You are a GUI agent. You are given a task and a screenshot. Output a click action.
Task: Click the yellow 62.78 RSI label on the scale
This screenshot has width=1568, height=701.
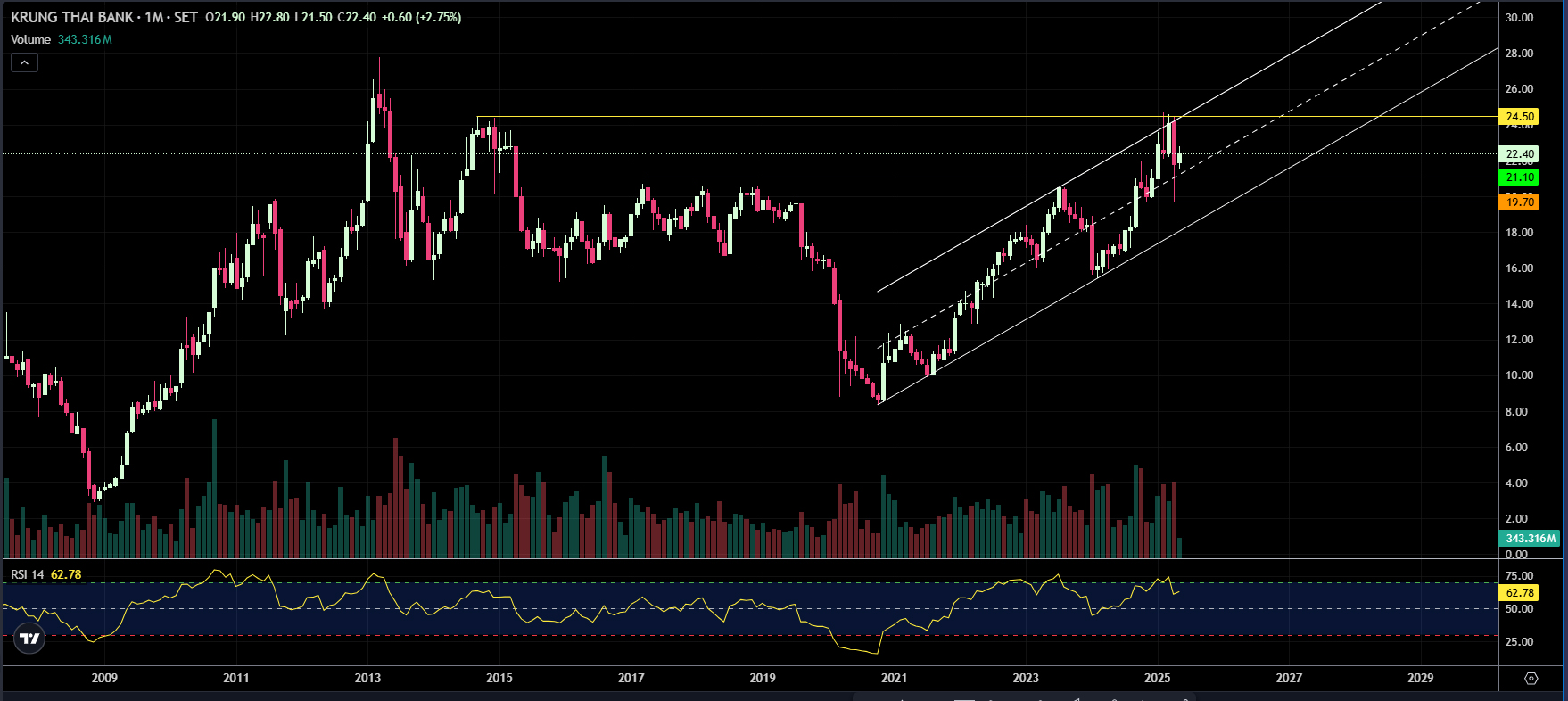click(1520, 593)
